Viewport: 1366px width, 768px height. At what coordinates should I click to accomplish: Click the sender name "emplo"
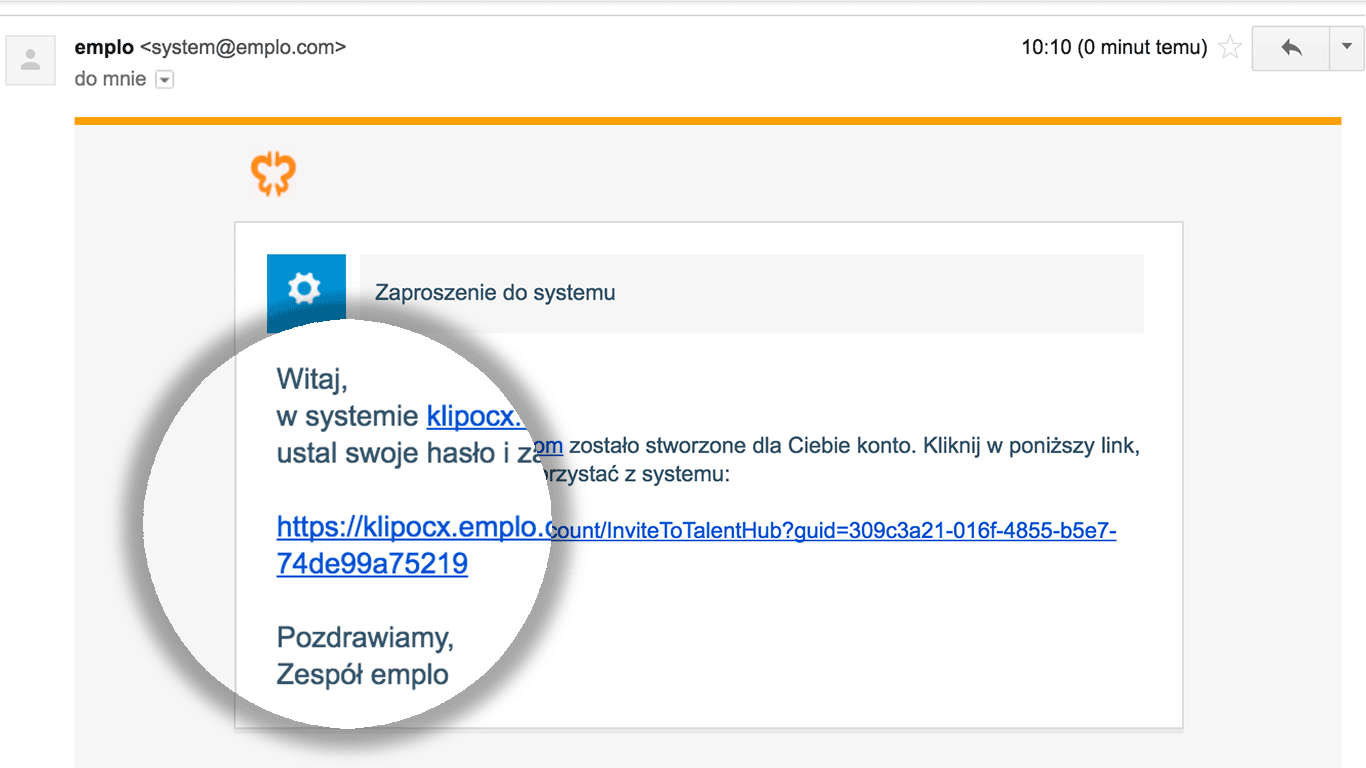click(104, 47)
